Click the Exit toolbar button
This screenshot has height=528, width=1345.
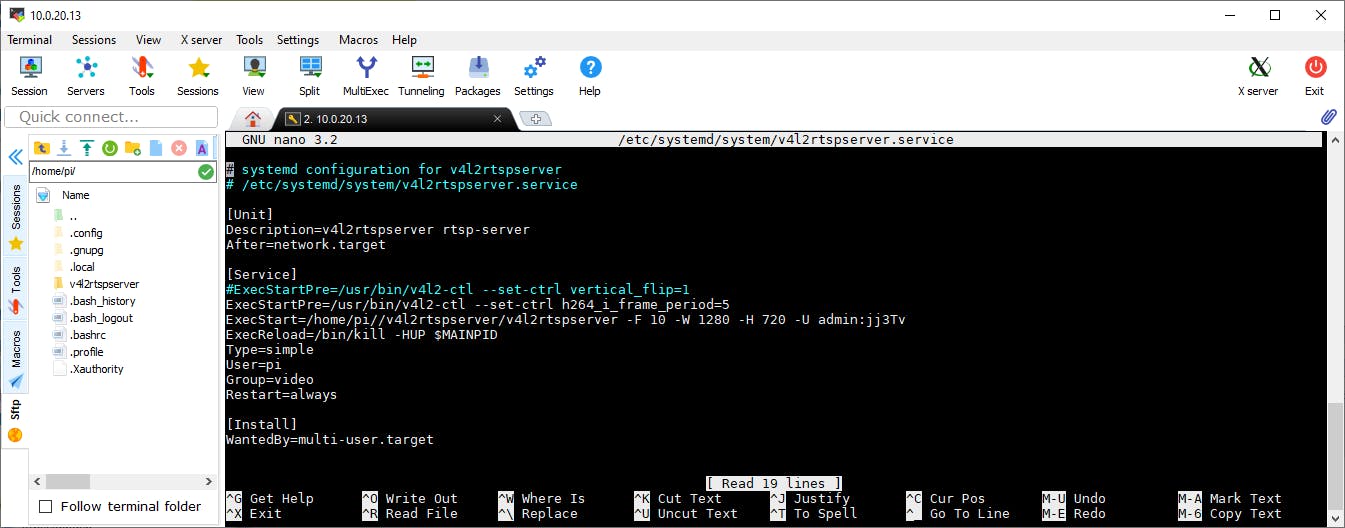click(1315, 76)
